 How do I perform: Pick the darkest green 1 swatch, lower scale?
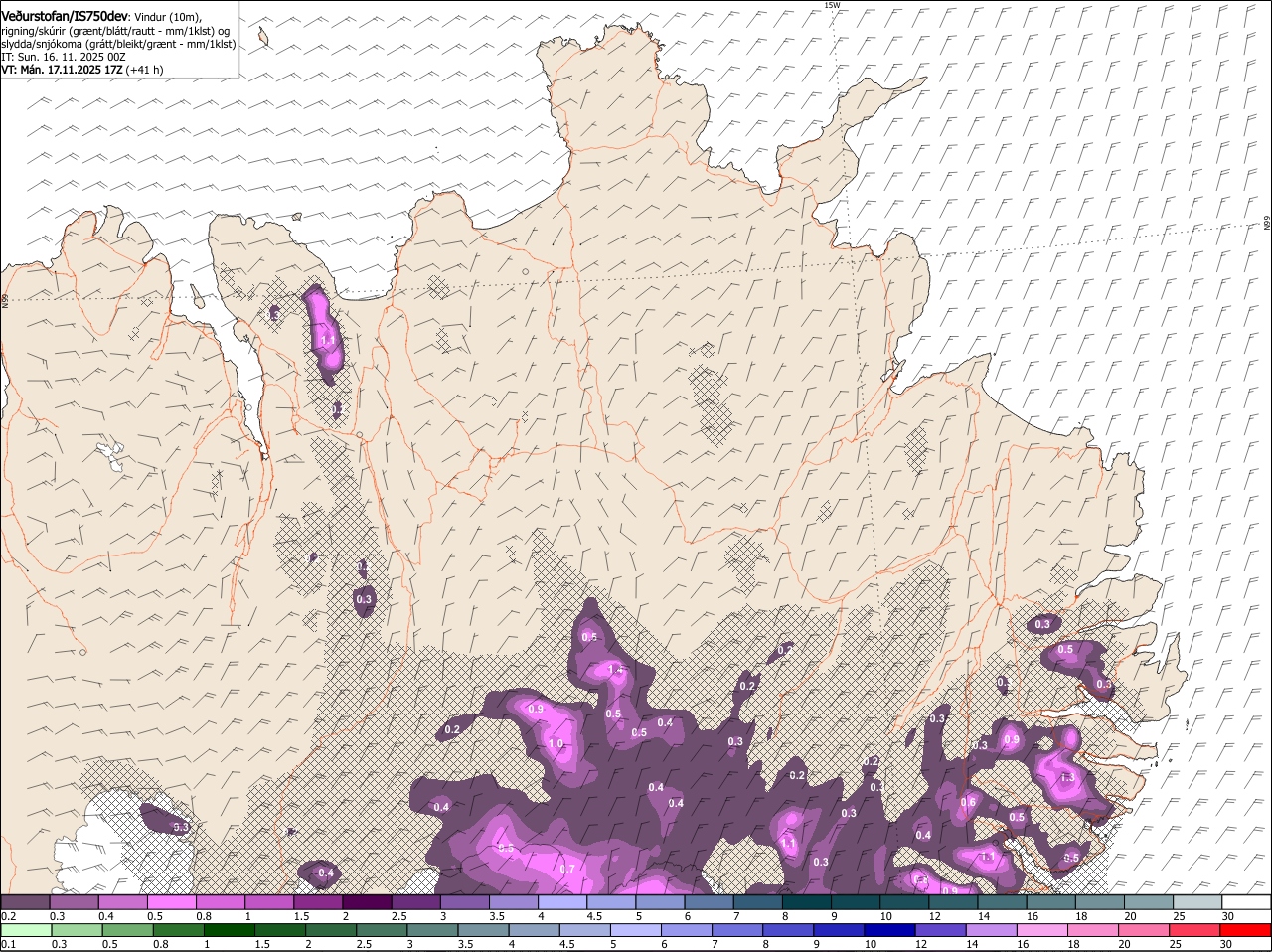230,930
